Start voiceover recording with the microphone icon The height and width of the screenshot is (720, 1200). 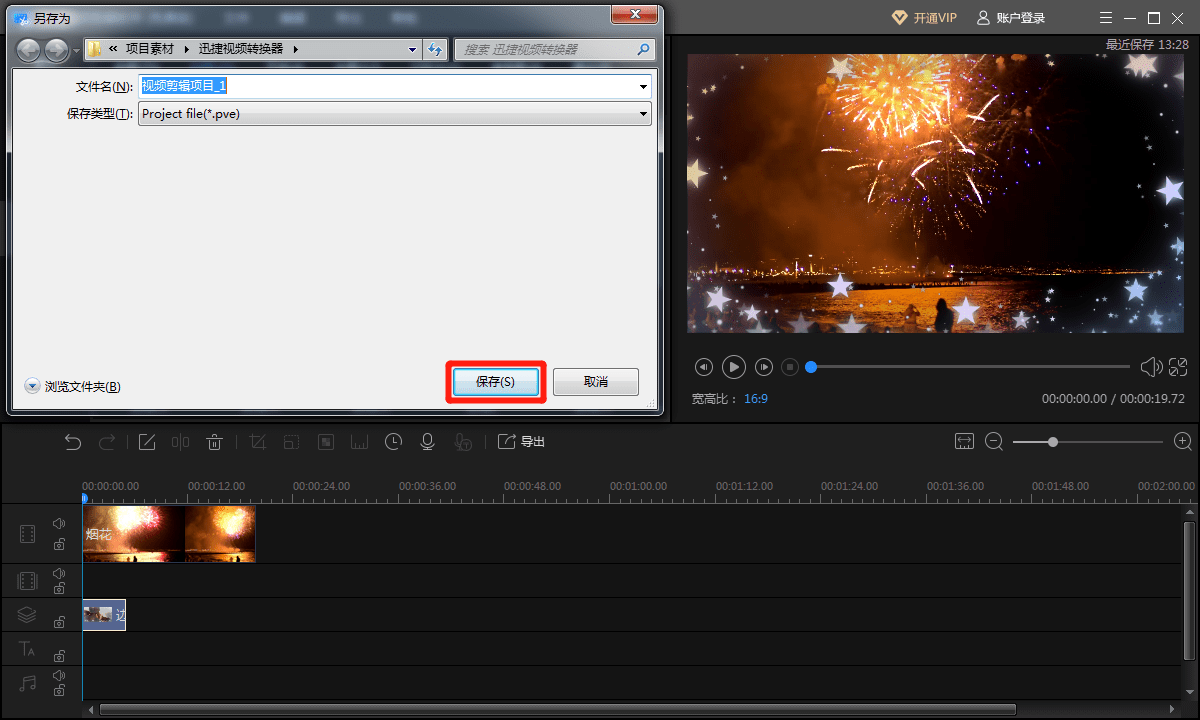(427, 442)
